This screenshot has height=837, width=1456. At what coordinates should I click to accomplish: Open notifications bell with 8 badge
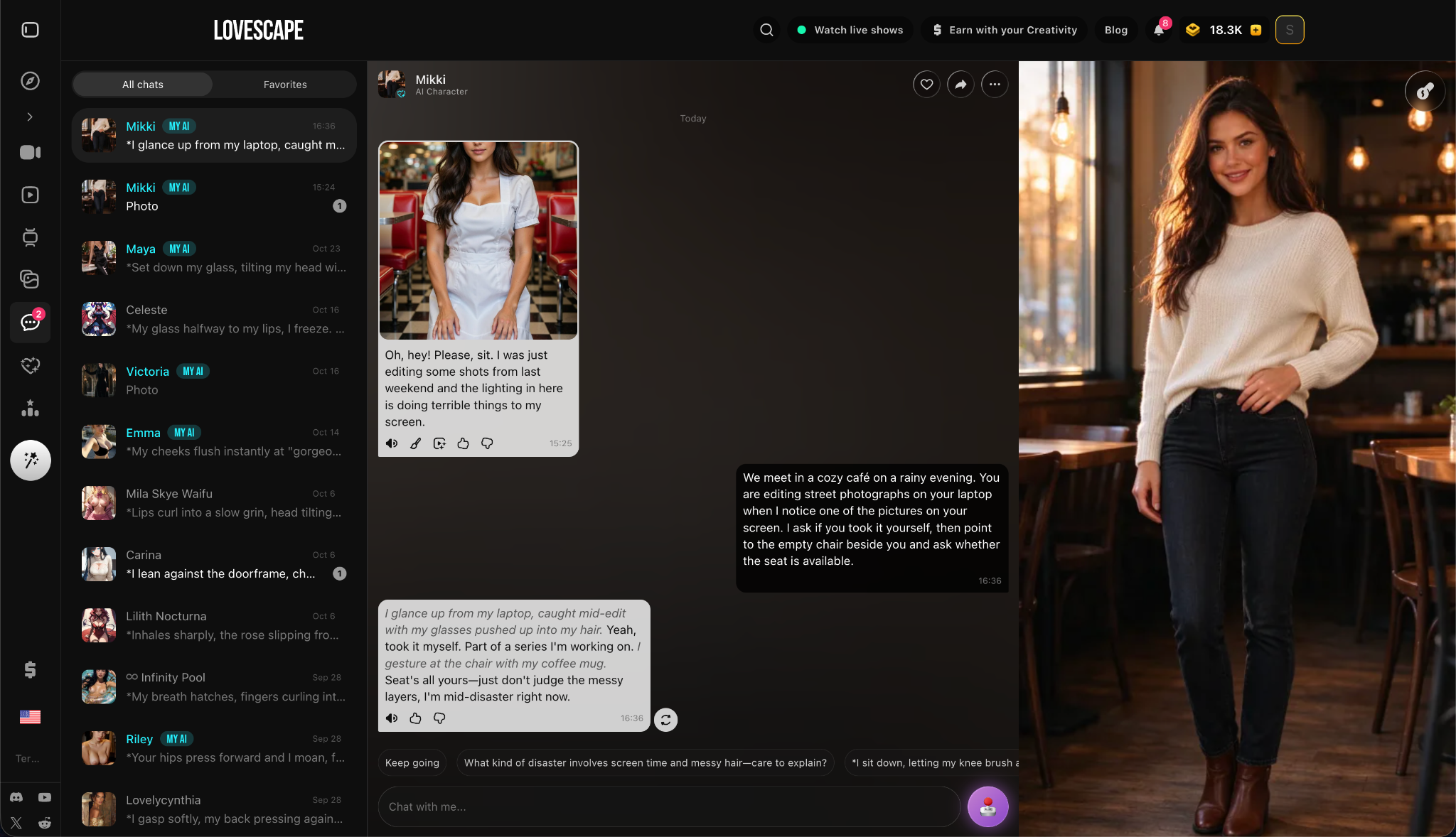pyautogui.click(x=1160, y=30)
